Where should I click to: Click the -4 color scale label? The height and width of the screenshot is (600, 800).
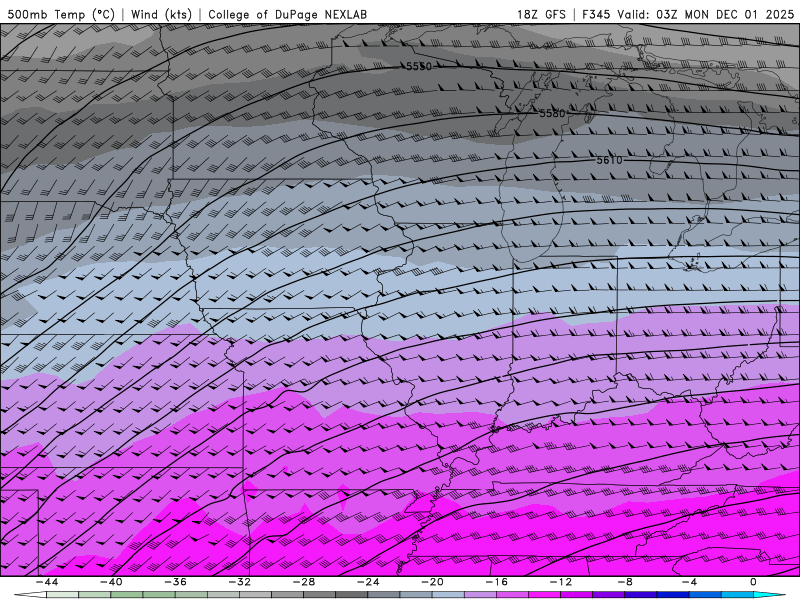click(x=690, y=582)
